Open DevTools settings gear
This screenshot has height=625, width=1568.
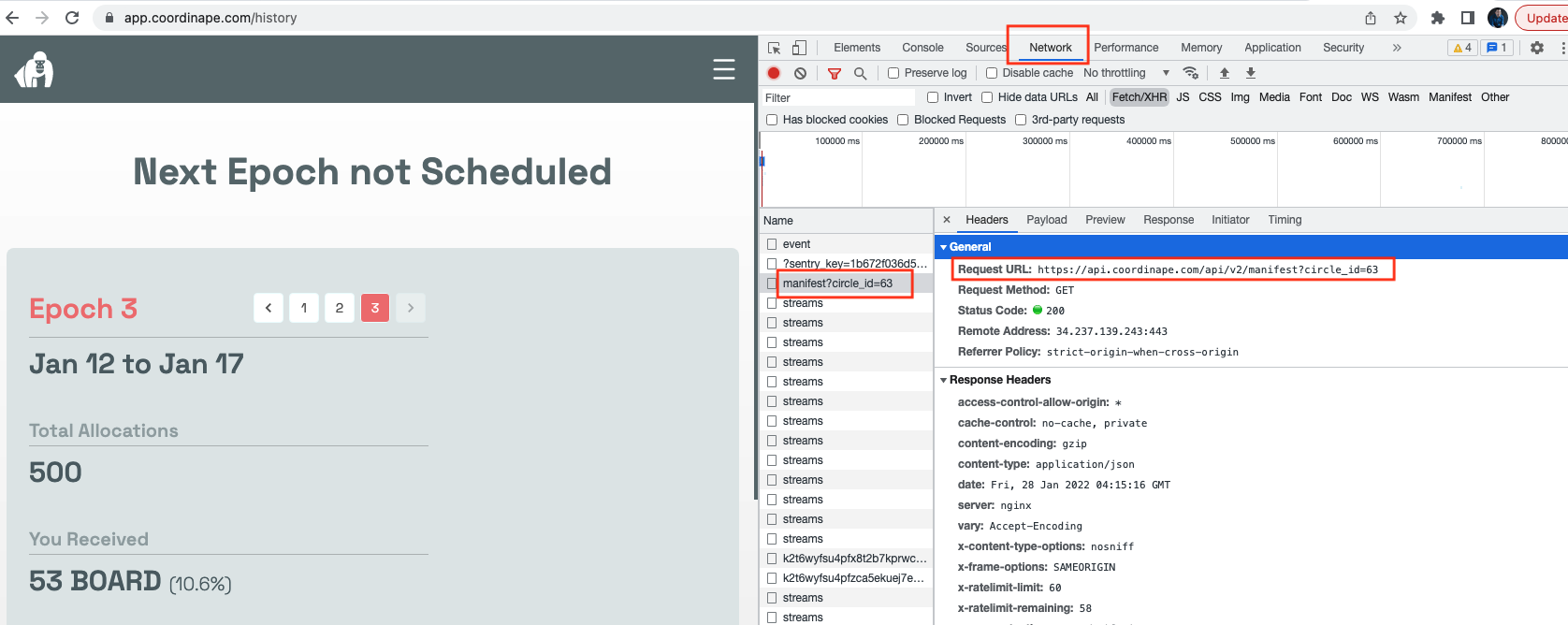coord(1537,48)
